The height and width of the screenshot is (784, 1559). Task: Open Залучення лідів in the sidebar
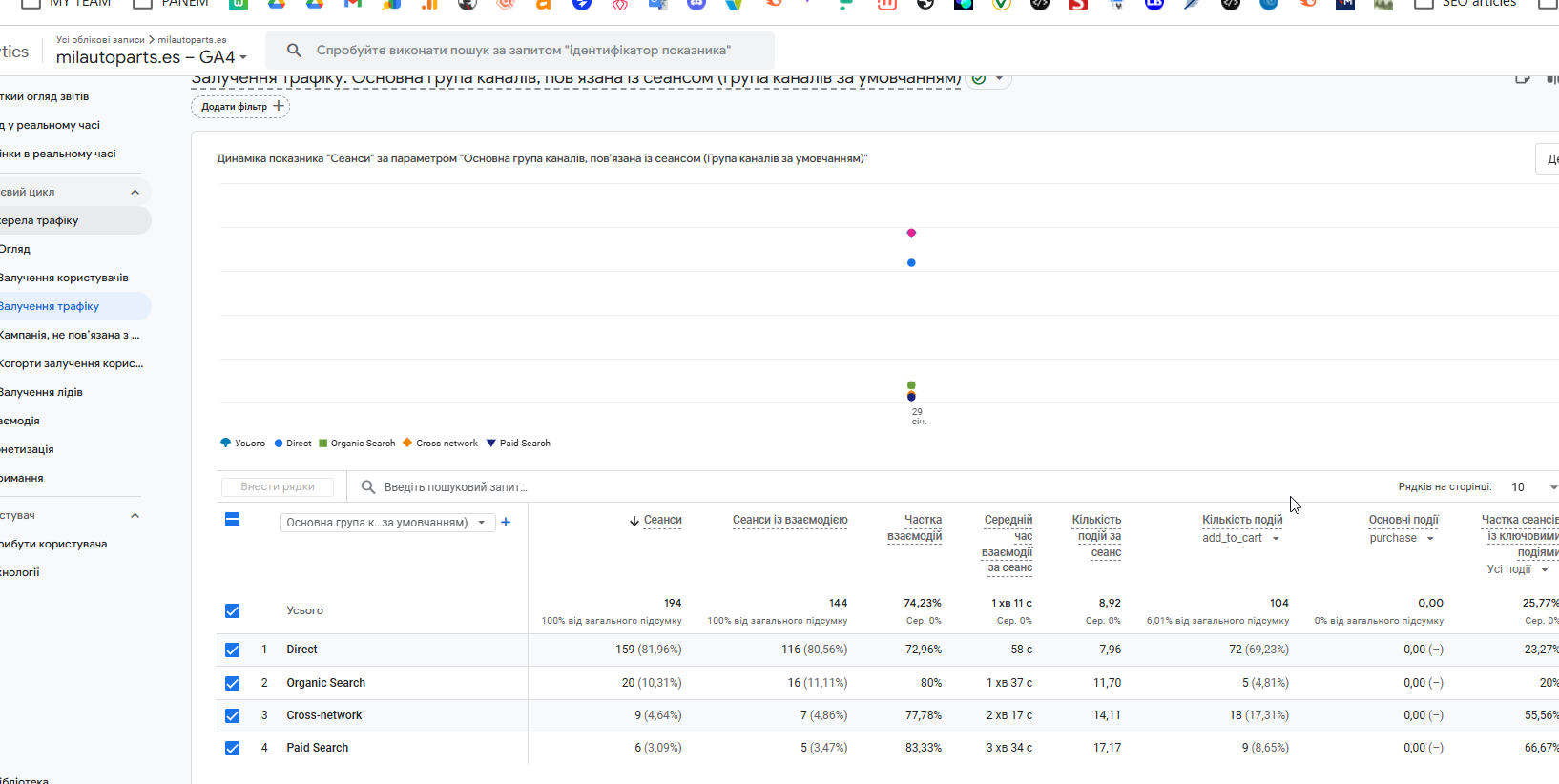pos(41,392)
